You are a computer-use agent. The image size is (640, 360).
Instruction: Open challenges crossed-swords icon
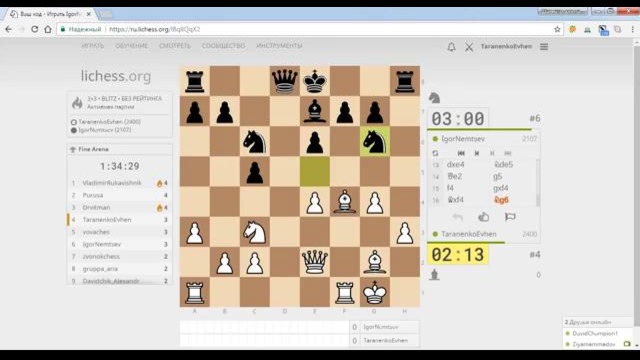[469, 47]
